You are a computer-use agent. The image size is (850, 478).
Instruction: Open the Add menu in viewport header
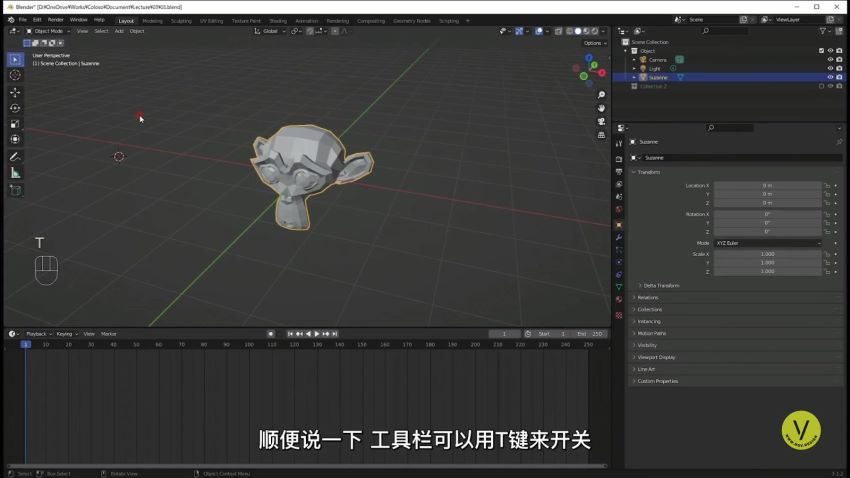coord(119,31)
